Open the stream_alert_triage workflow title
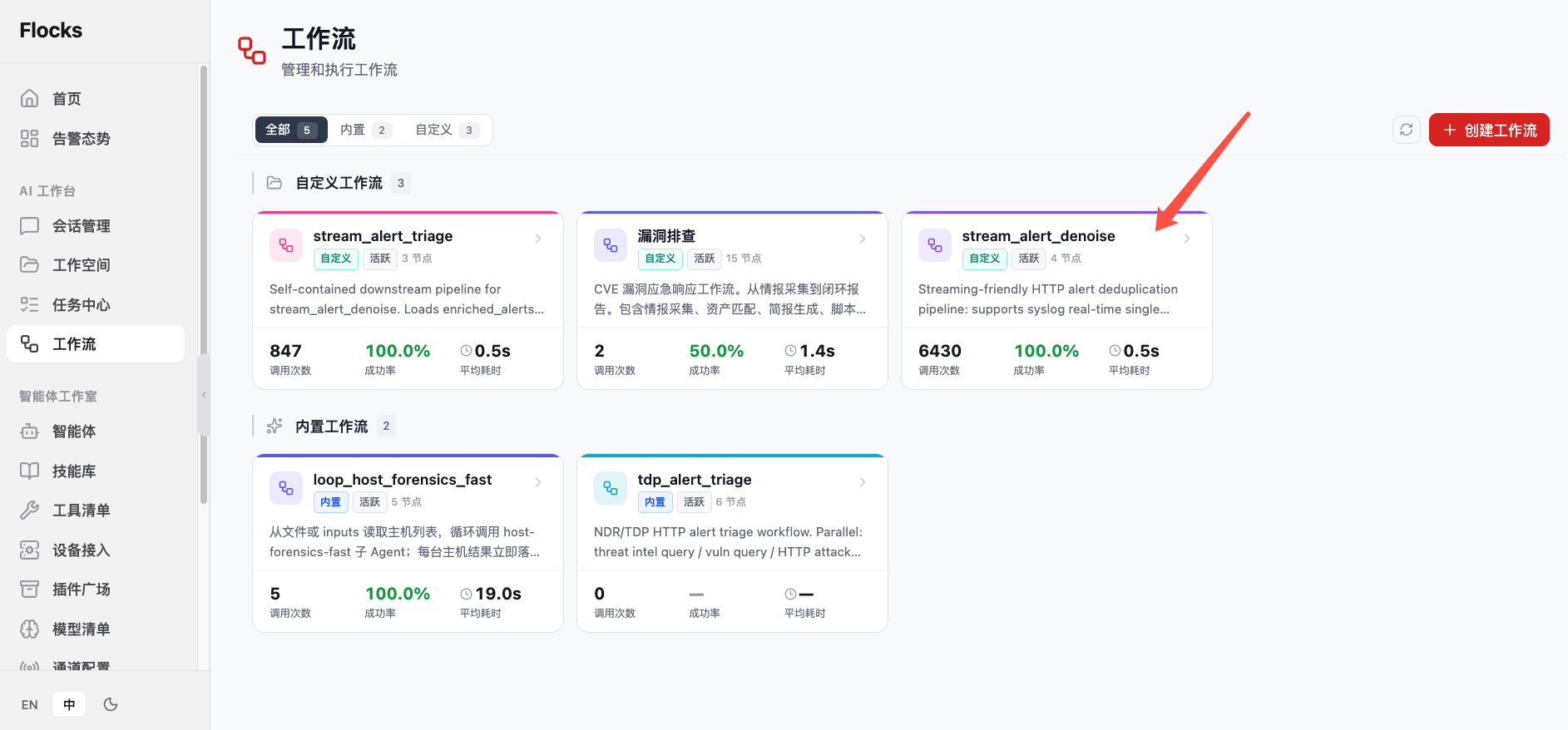 pyautogui.click(x=383, y=236)
